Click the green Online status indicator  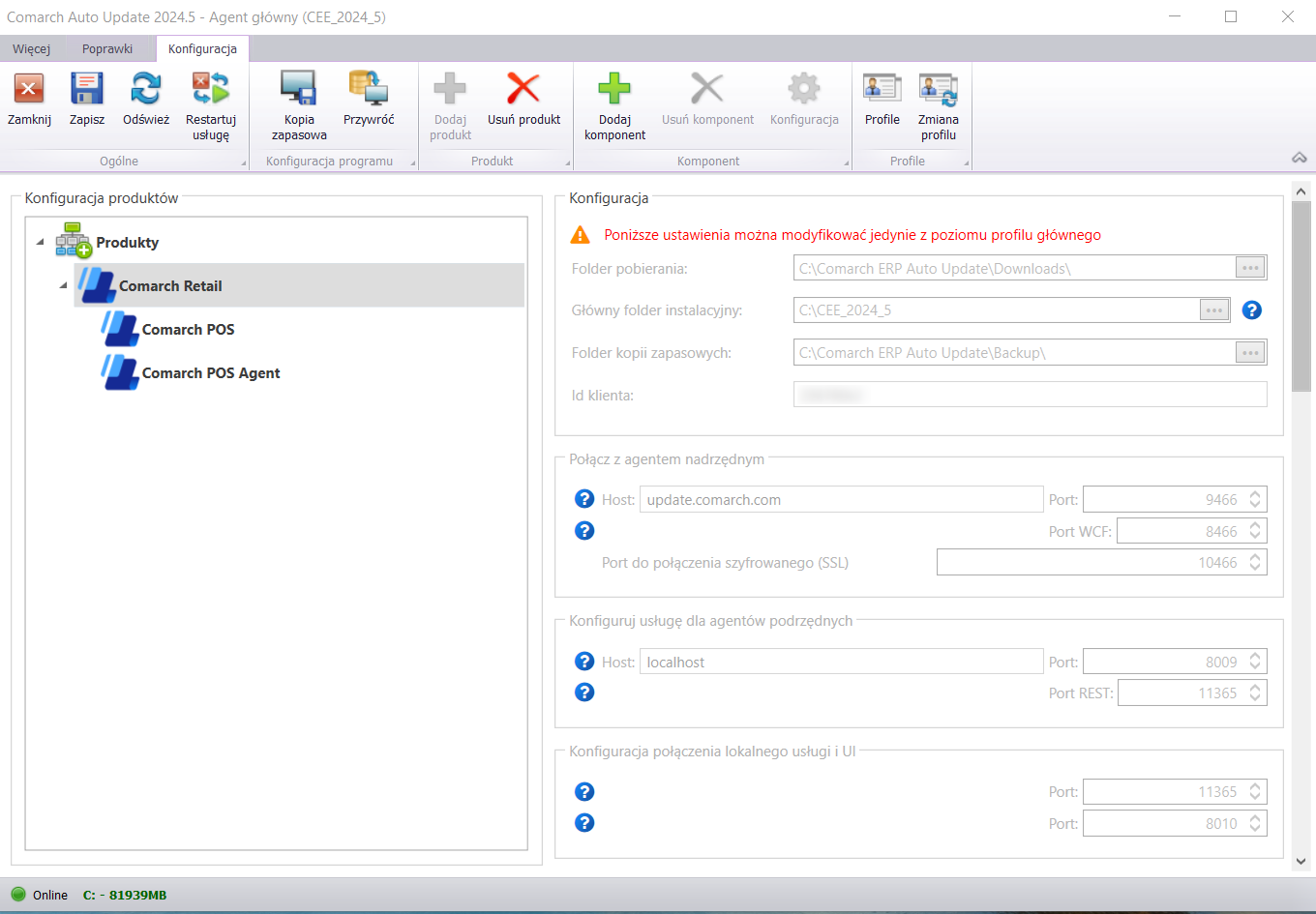click(18, 895)
